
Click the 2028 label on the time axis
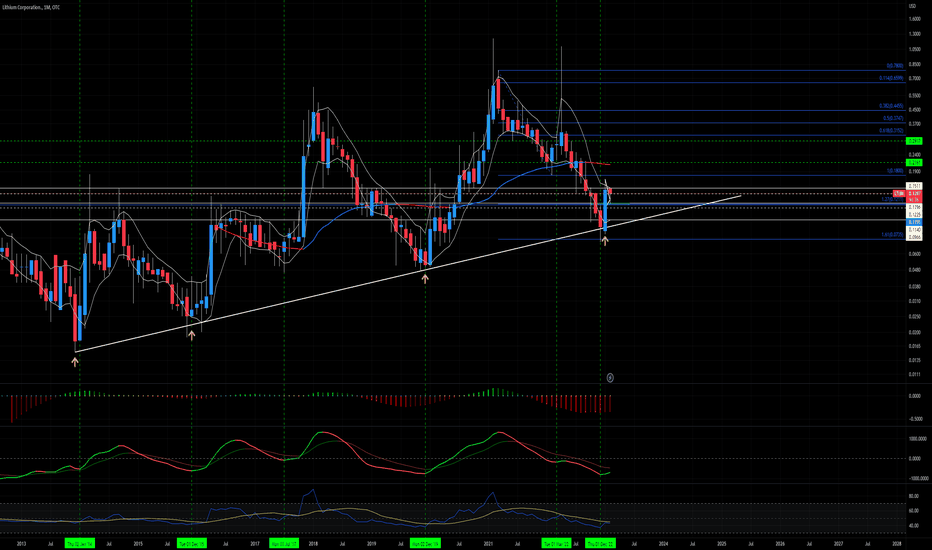tap(897, 543)
